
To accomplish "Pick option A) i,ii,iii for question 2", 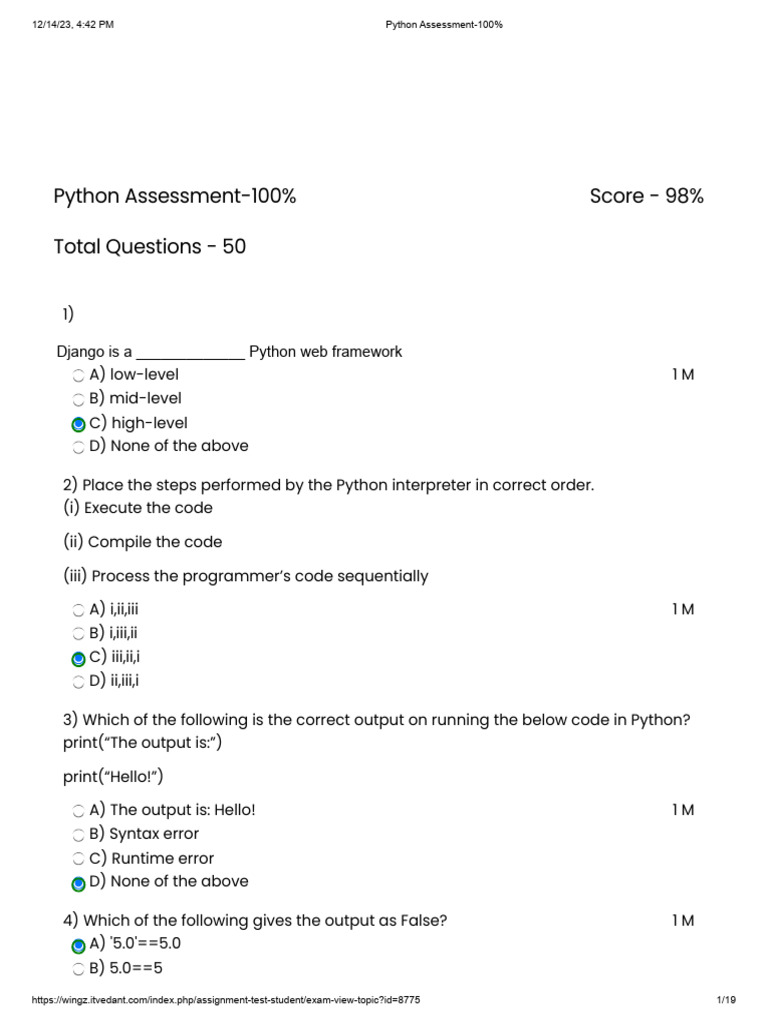I will [79, 610].
